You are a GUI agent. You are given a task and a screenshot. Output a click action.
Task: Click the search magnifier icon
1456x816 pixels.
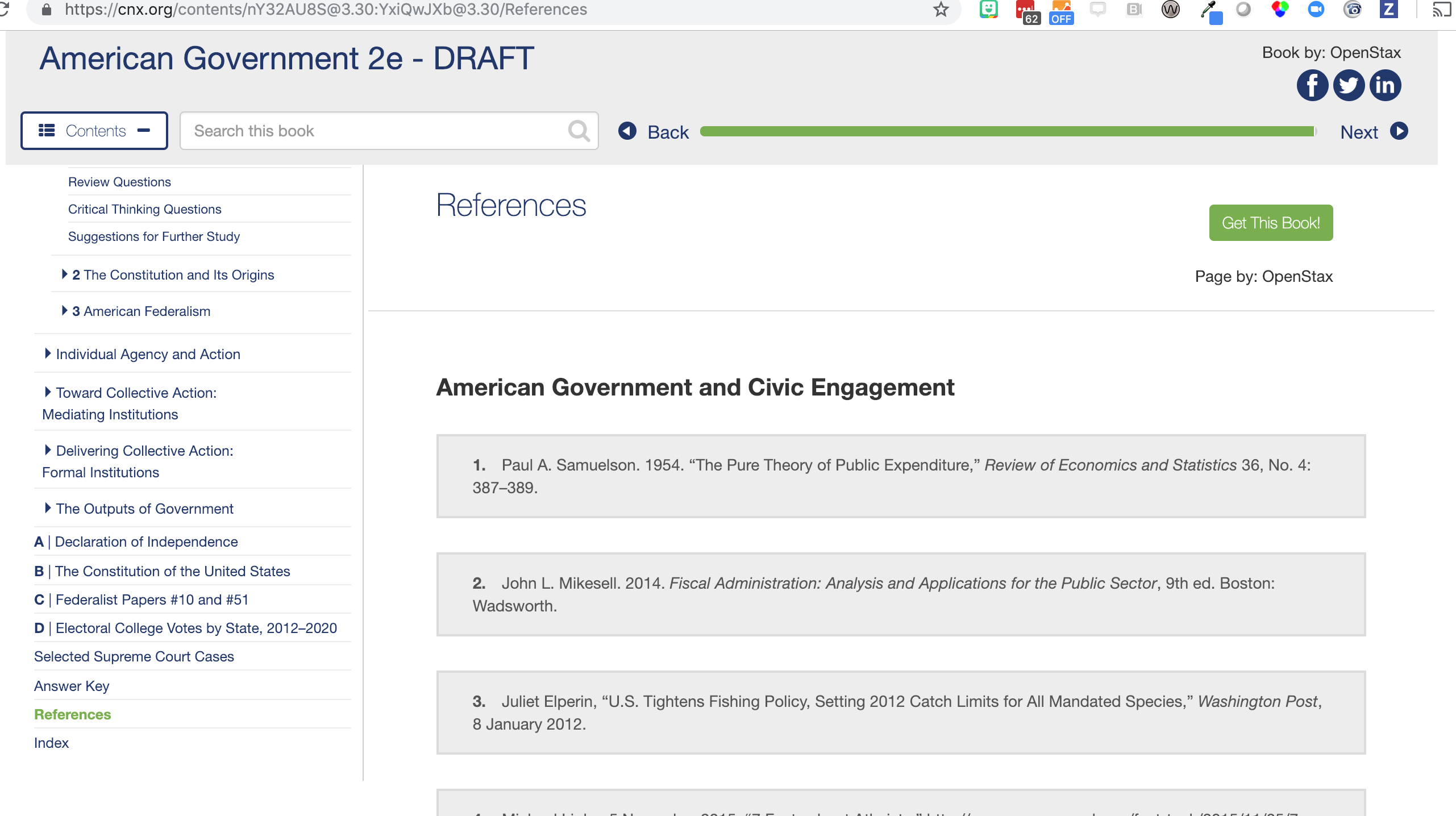pyautogui.click(x=579, y=131)
